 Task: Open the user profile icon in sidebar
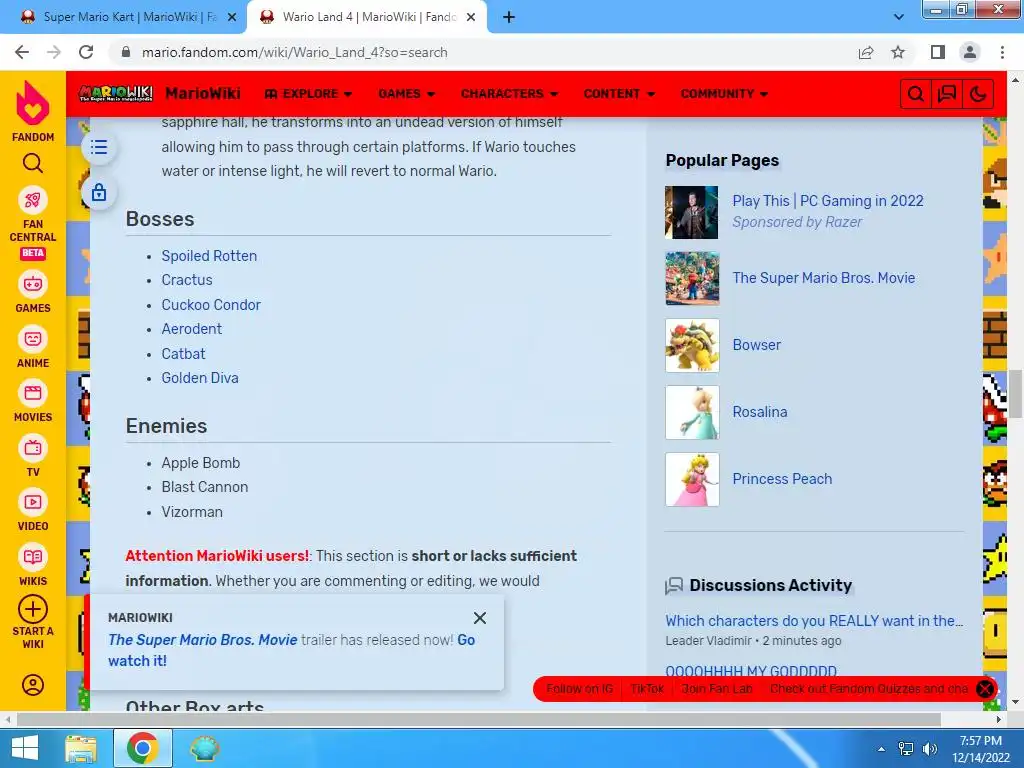pyautogui.click(x=33, y=685)
